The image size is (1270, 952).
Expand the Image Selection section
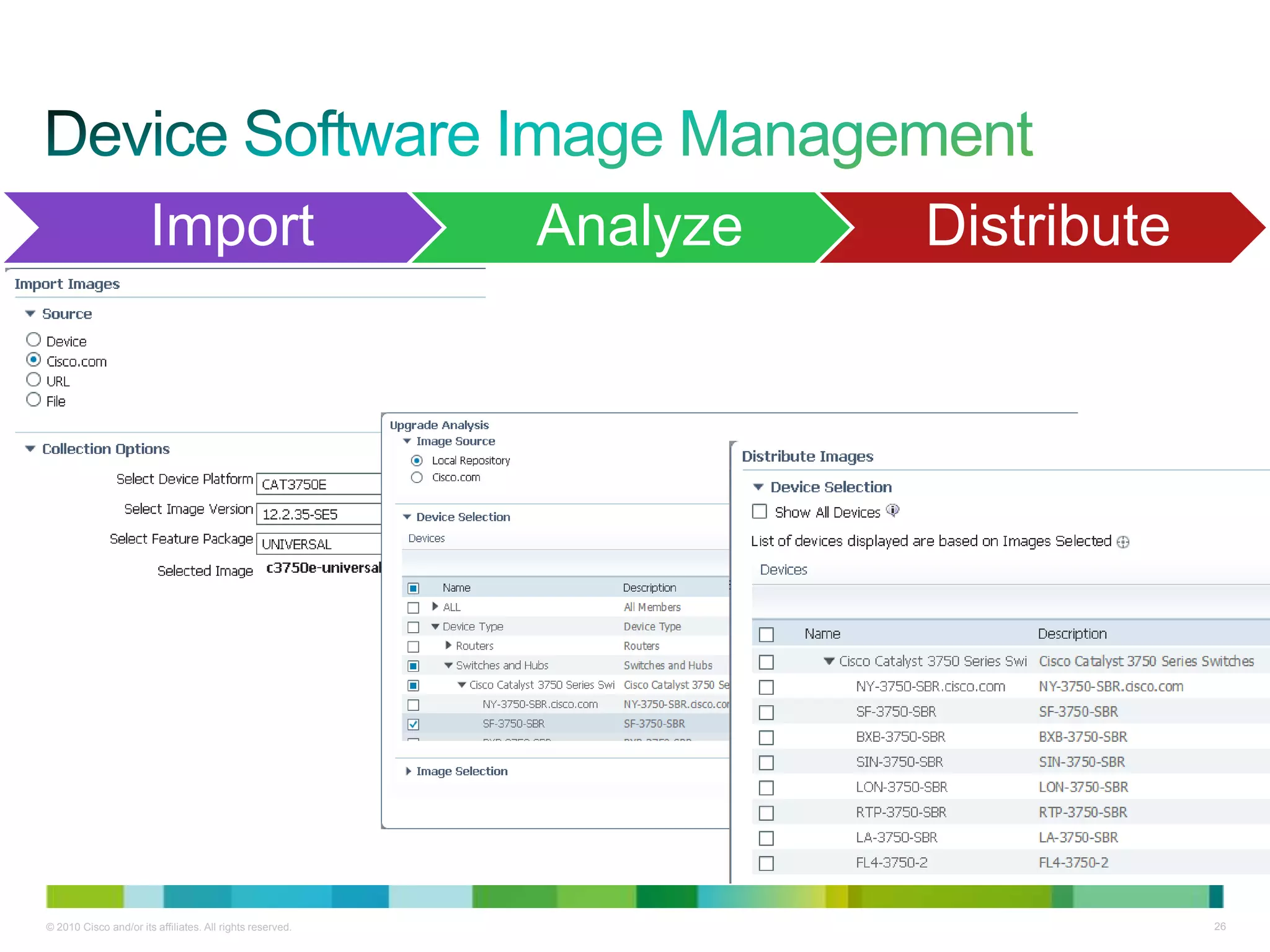(408, 771)
